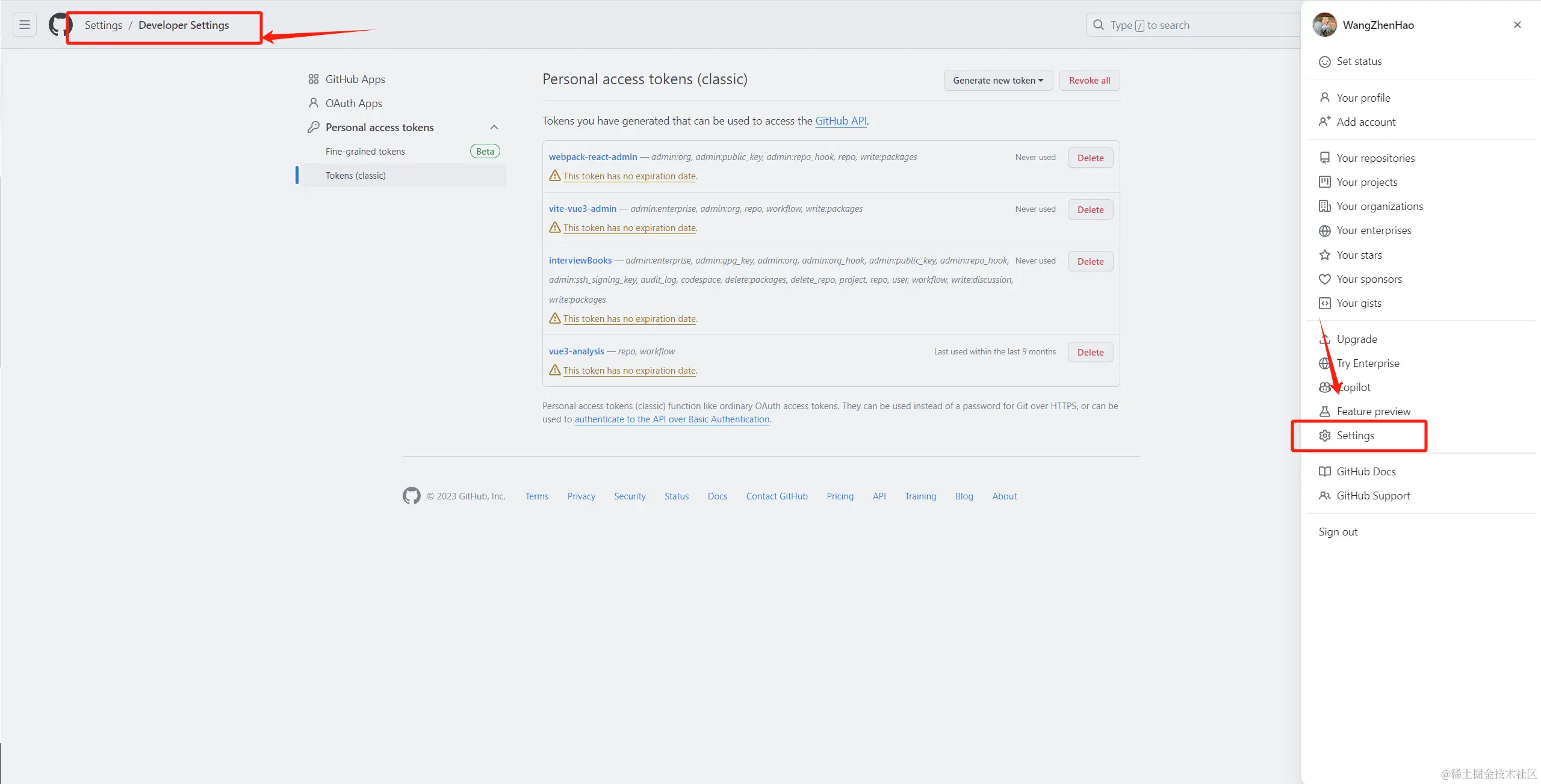Collapse the Personal access tokens section
Viewport: 1541px width, 784px height.
[x=494, y=128]
